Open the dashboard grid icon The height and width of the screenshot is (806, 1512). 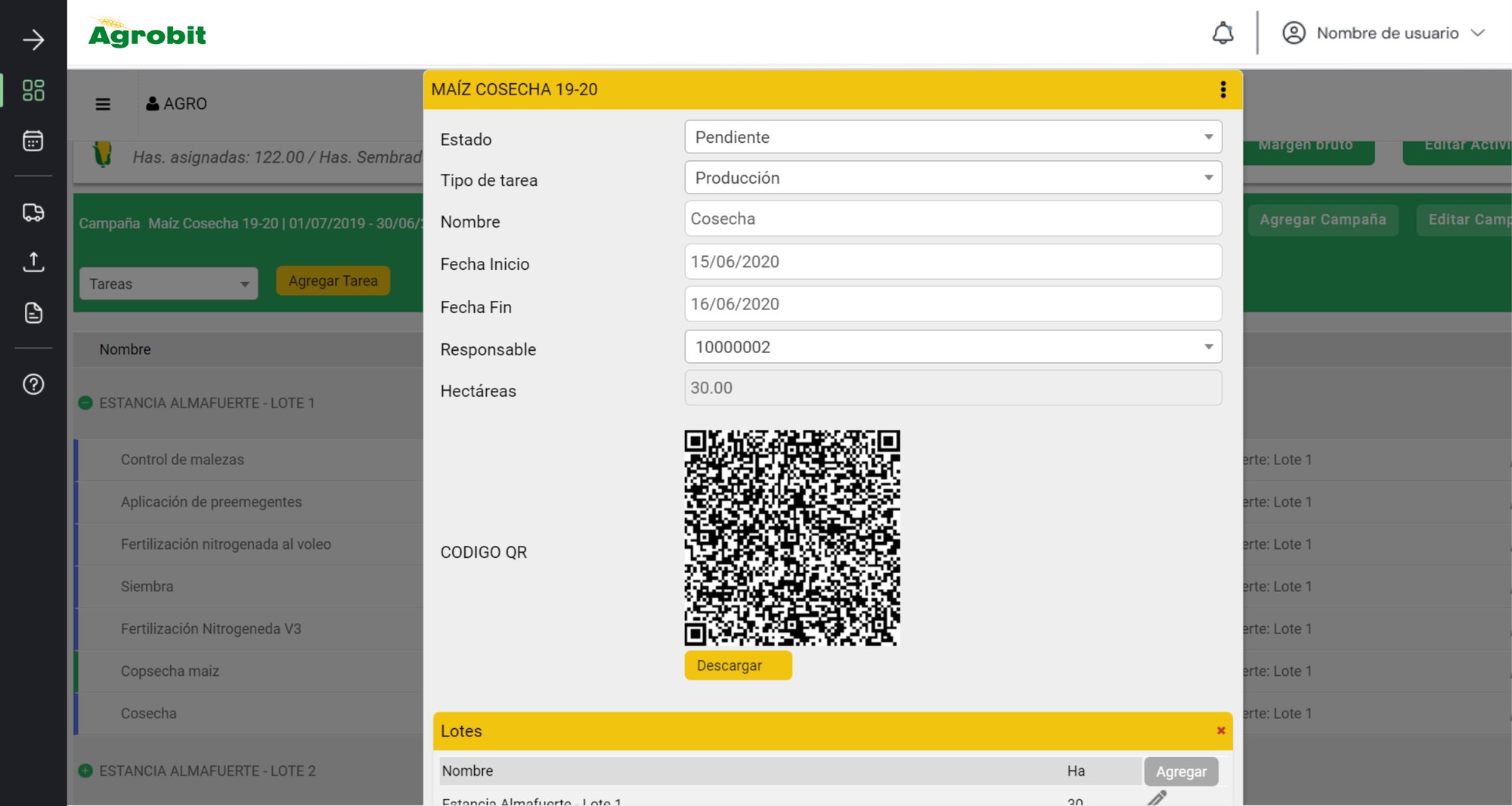click(33, 91)
